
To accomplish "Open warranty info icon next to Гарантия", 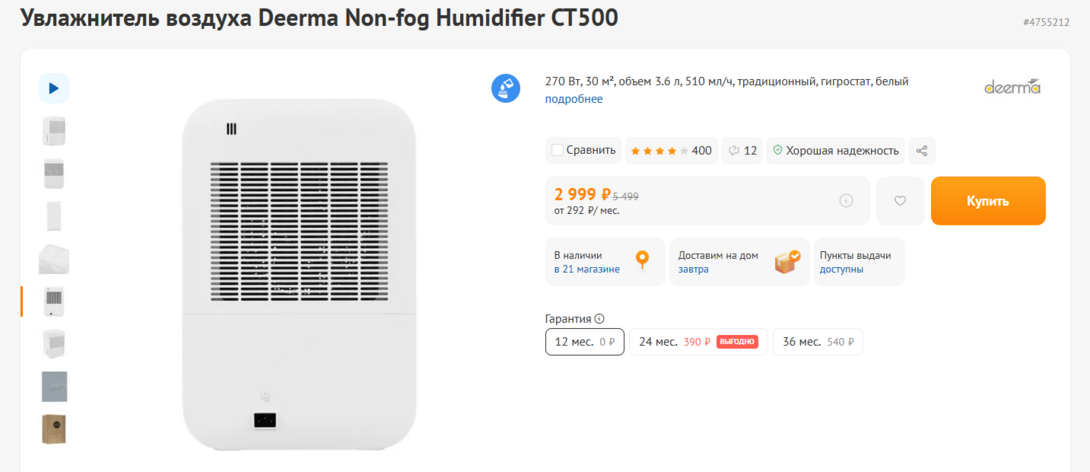I will point(600,319).
